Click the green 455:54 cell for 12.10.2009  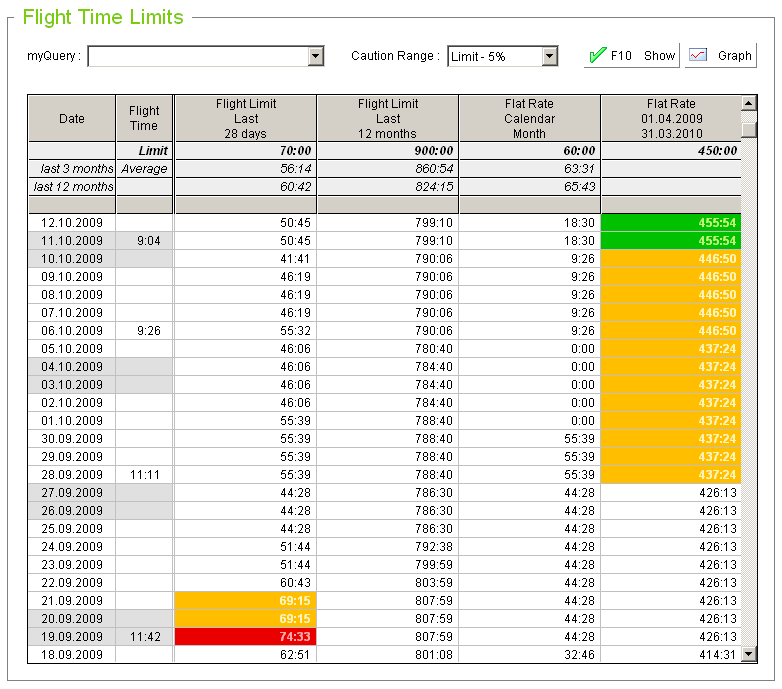670,222
